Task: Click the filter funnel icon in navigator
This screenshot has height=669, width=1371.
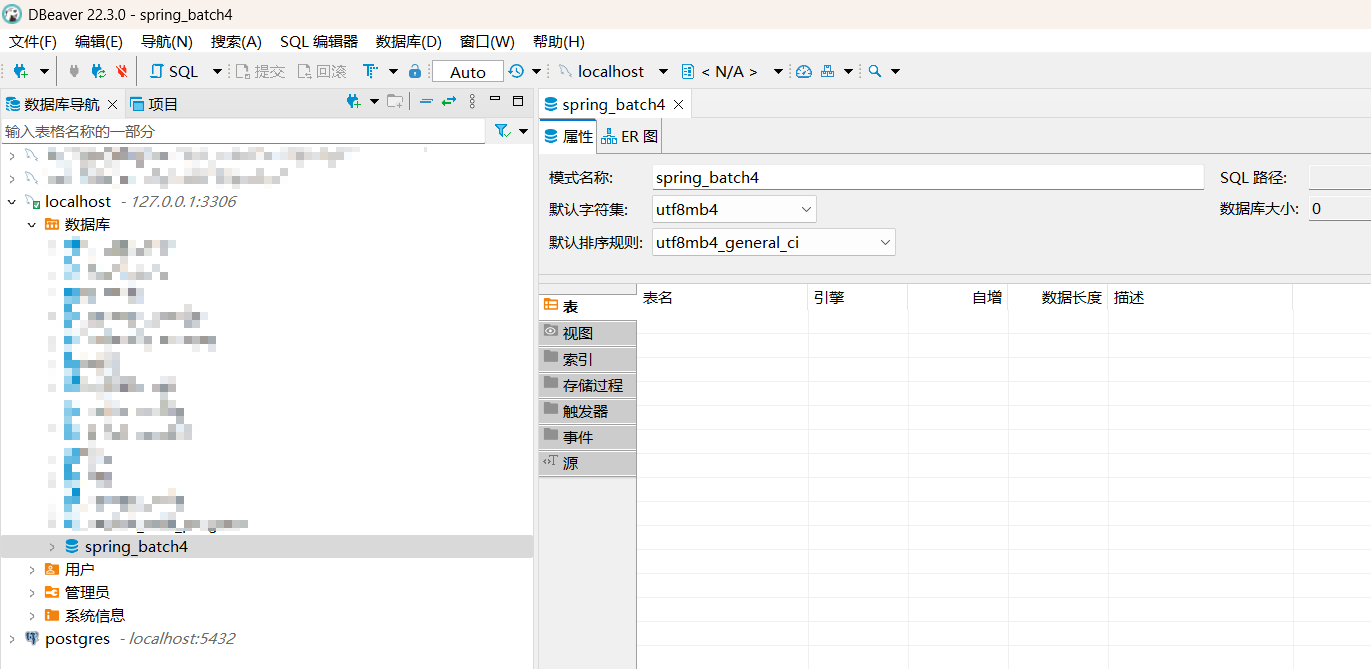Action: 503,131
